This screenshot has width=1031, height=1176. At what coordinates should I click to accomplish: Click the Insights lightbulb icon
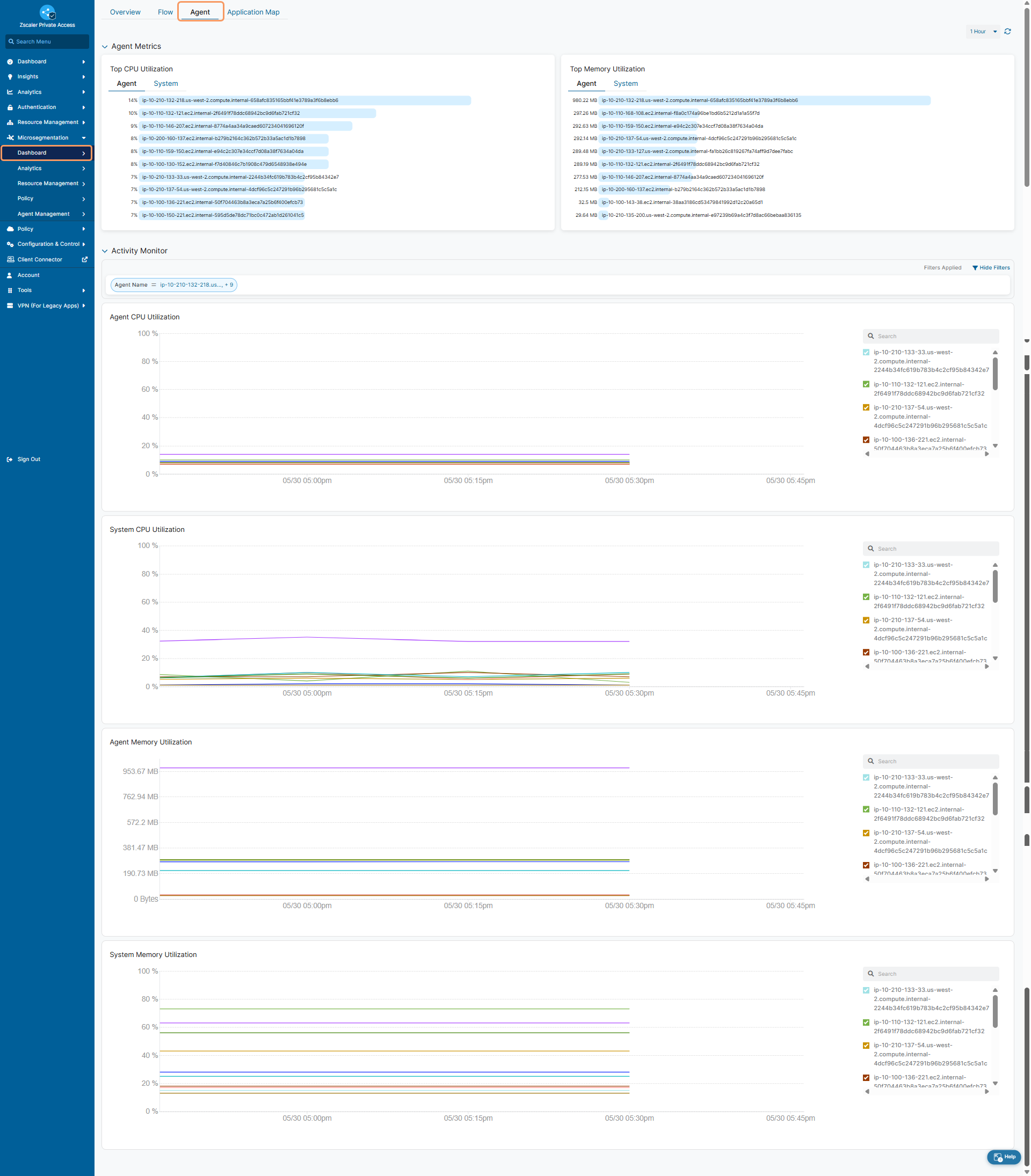coord(10,76)
